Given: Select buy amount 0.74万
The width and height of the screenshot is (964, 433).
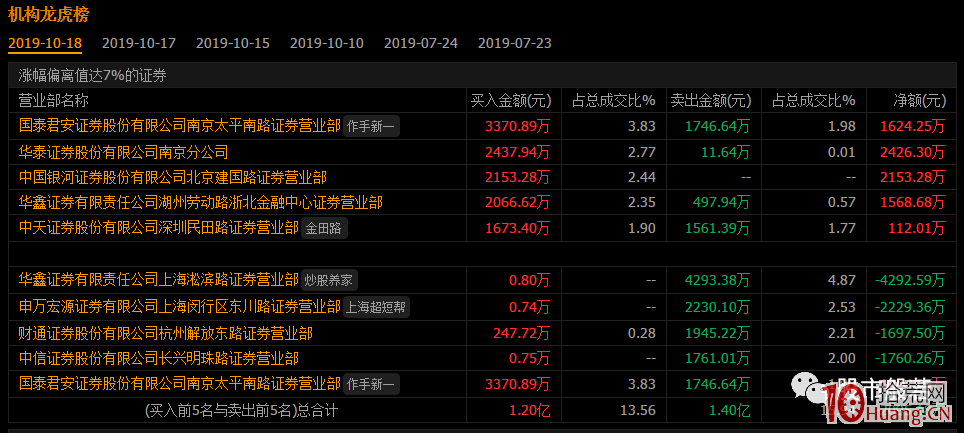Looking at the screenshot, I should click(529, 306).
